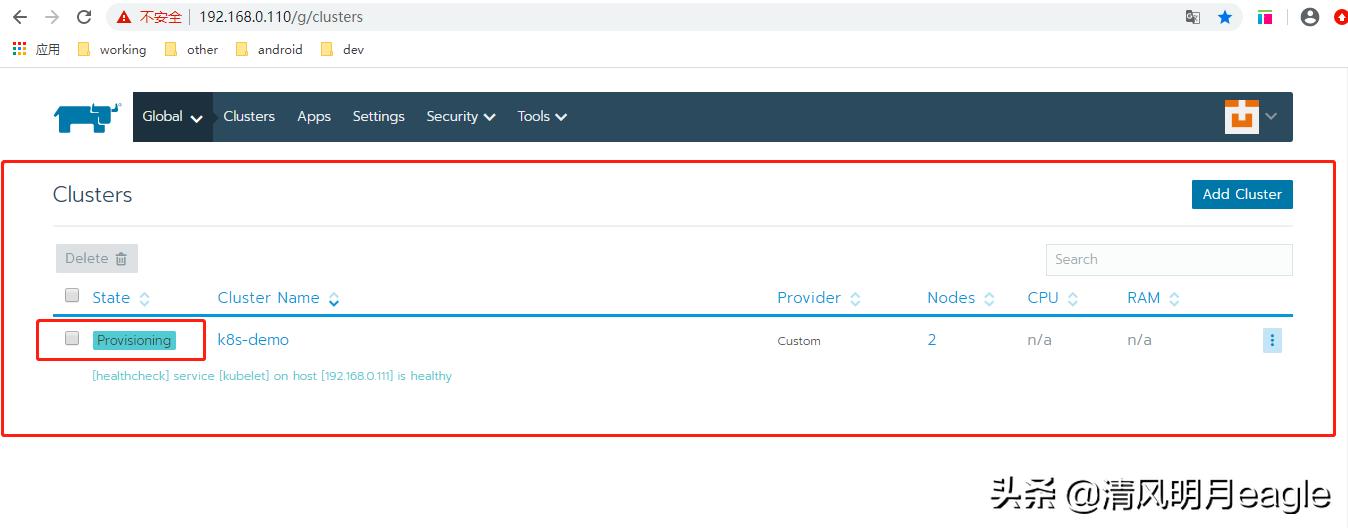
Task: Open the user avatar menu in Rancher
Action: point(1252,116)
